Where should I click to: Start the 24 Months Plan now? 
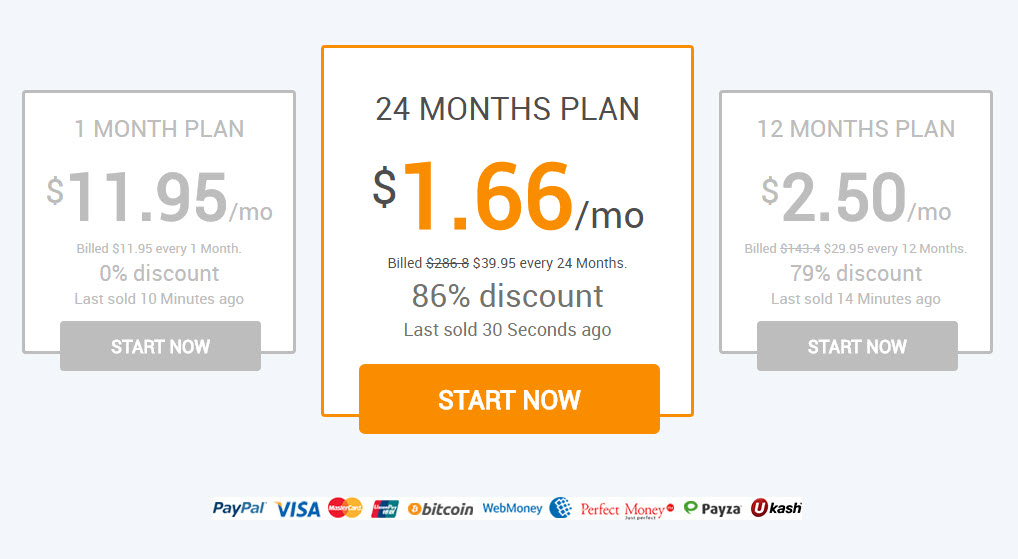click(509, 399)
